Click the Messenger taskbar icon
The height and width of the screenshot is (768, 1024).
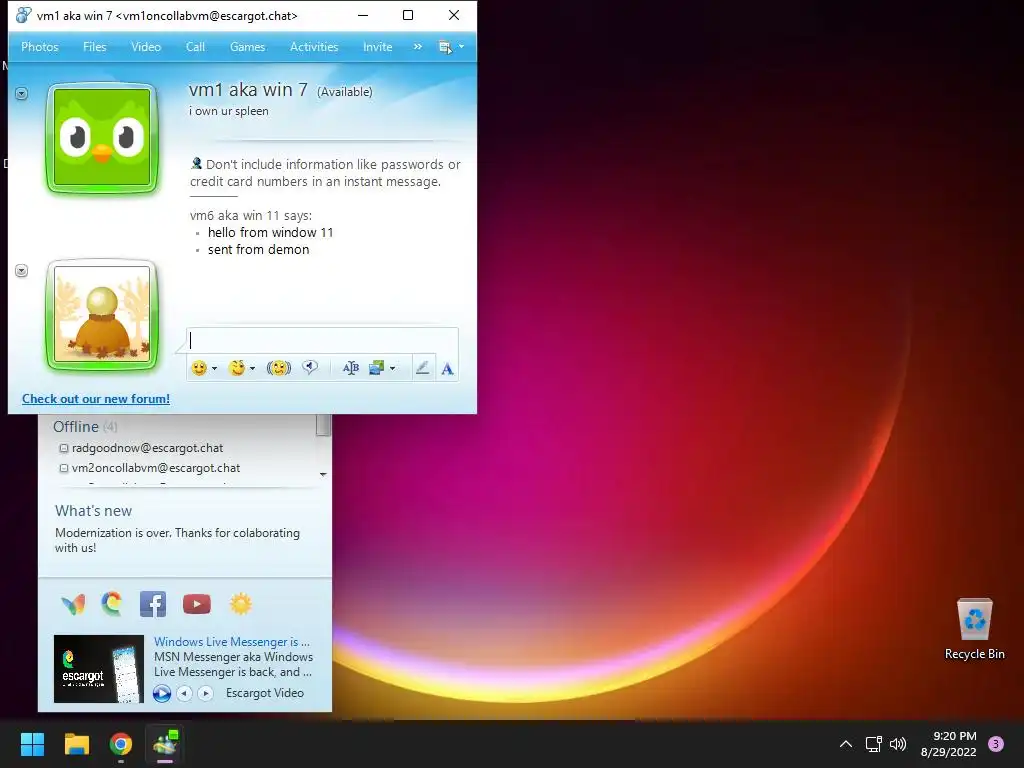pos(165,744)
